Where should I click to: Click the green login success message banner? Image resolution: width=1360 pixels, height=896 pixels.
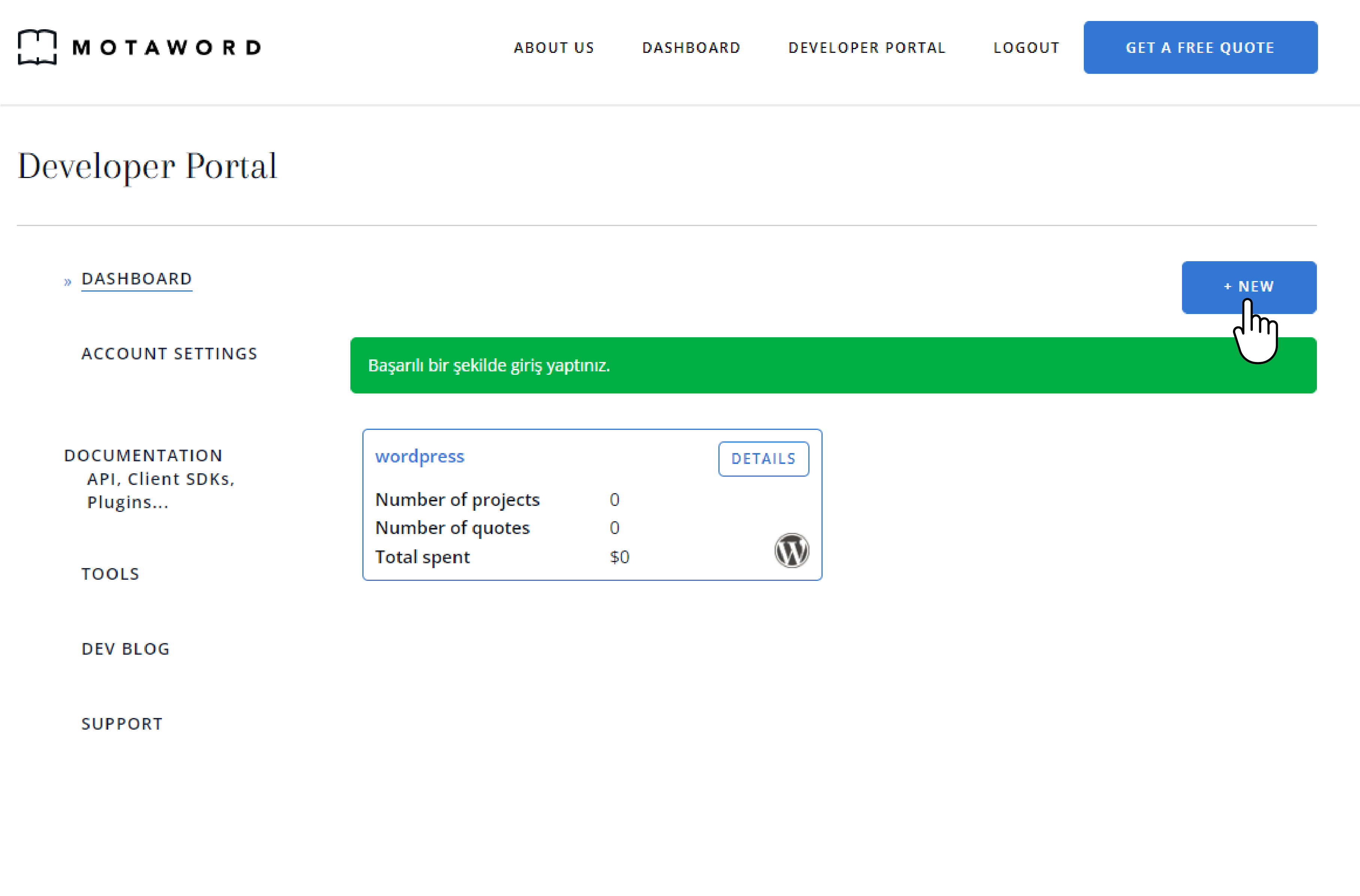743,366
